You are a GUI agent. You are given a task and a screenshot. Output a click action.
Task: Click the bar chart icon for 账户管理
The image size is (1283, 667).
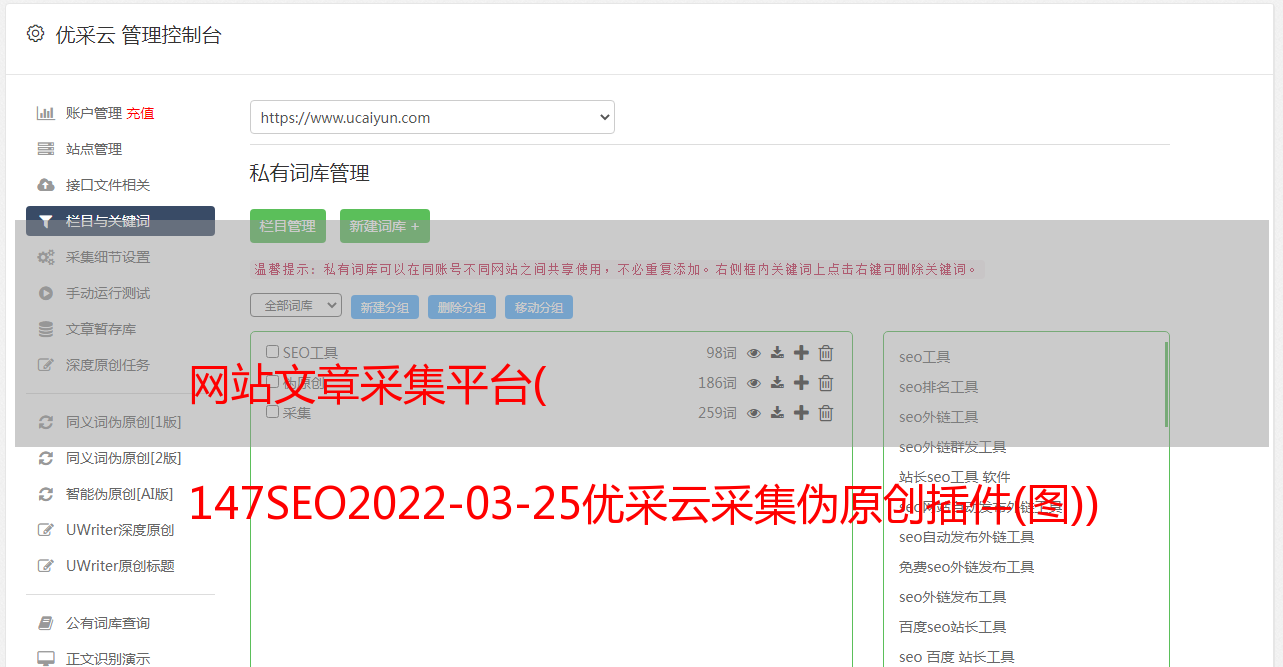[x=46, y=113]
